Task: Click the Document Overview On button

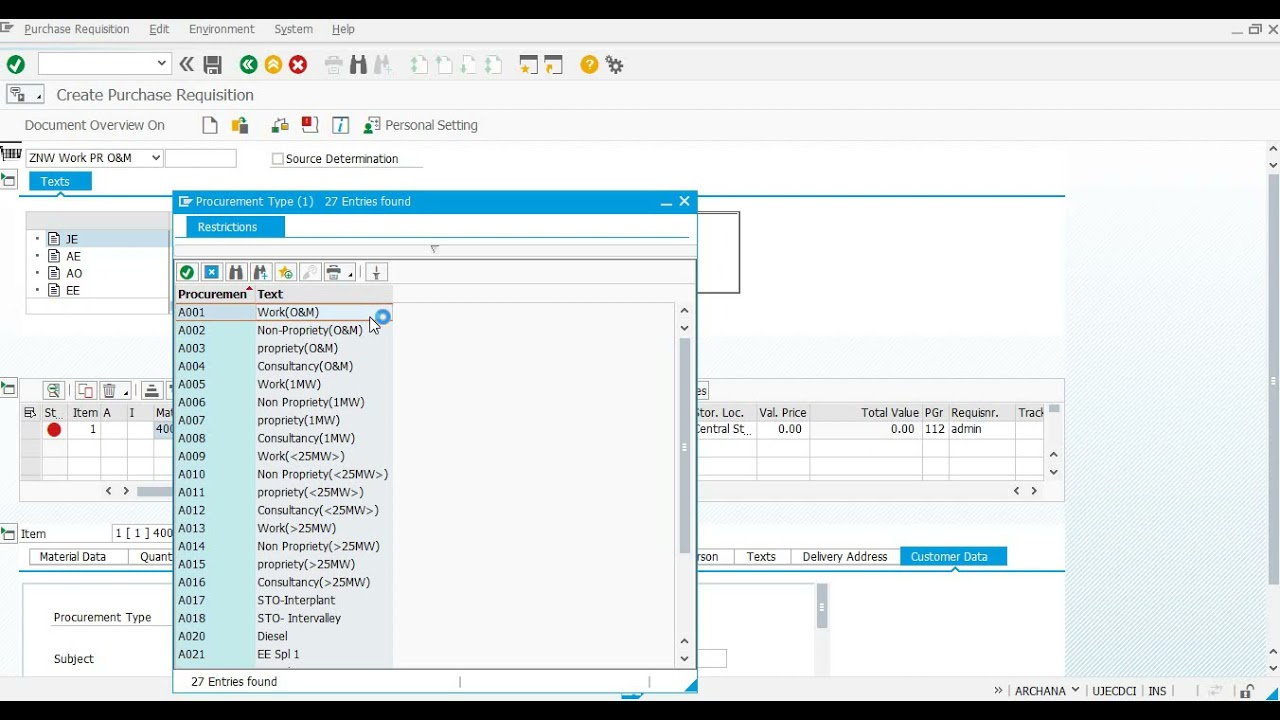Action: click(95, 125)
